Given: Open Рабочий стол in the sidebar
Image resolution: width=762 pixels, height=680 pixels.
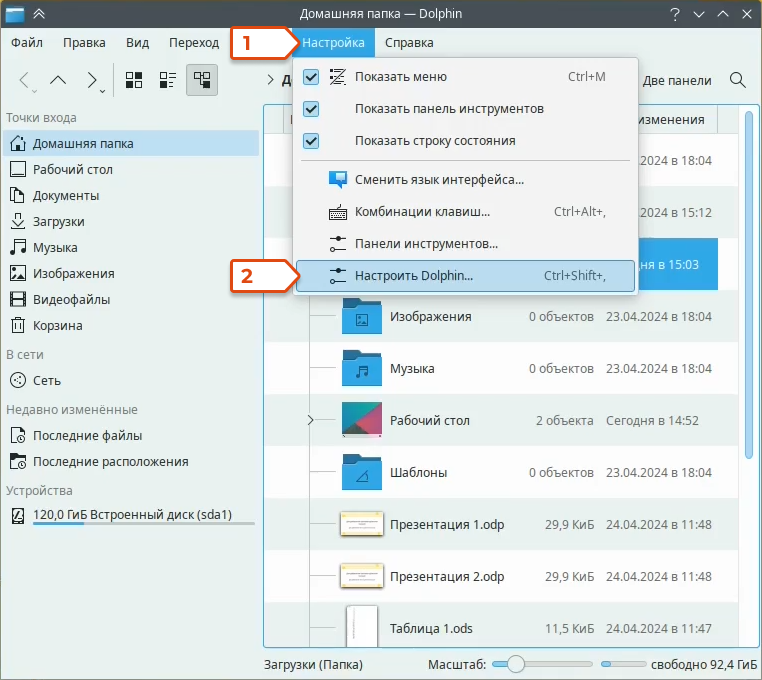Looking at the screenshot, I should [131, 170].
